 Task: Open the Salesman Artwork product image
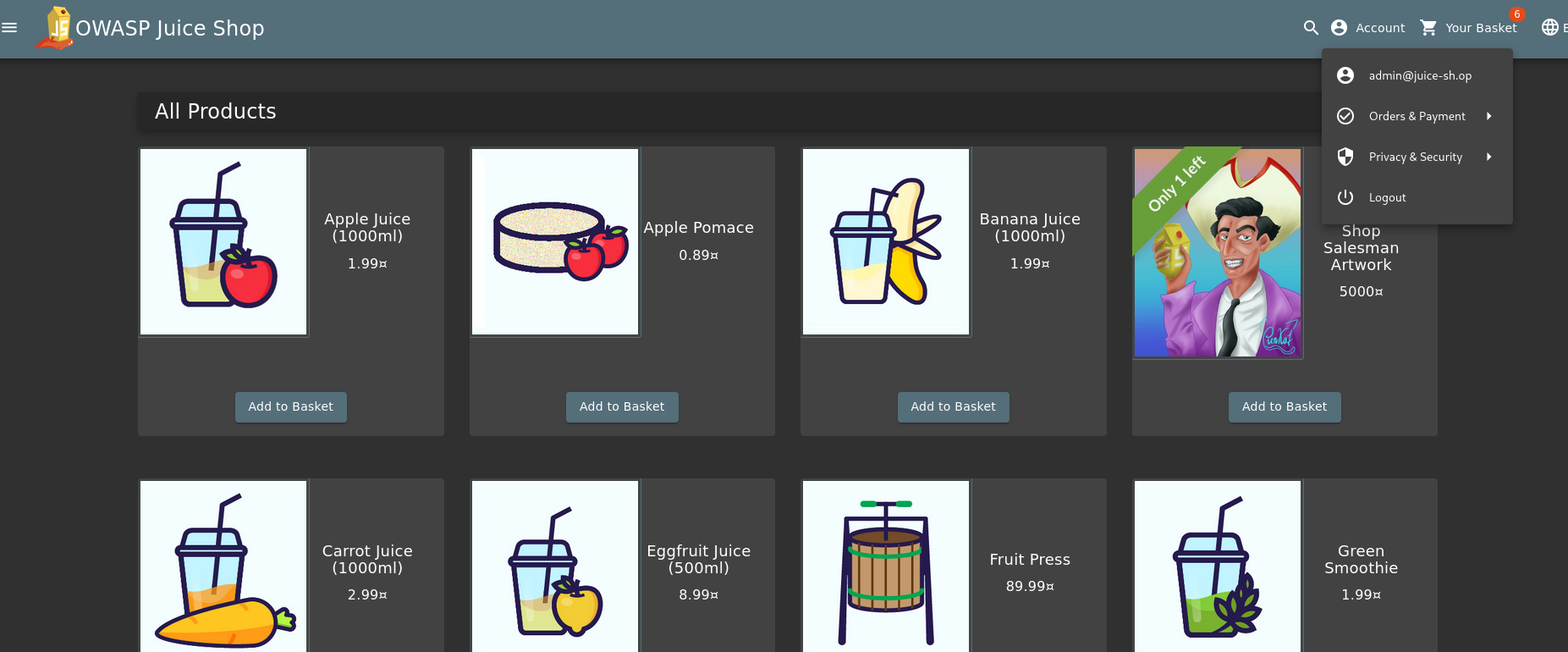[x=1218, y=253]
